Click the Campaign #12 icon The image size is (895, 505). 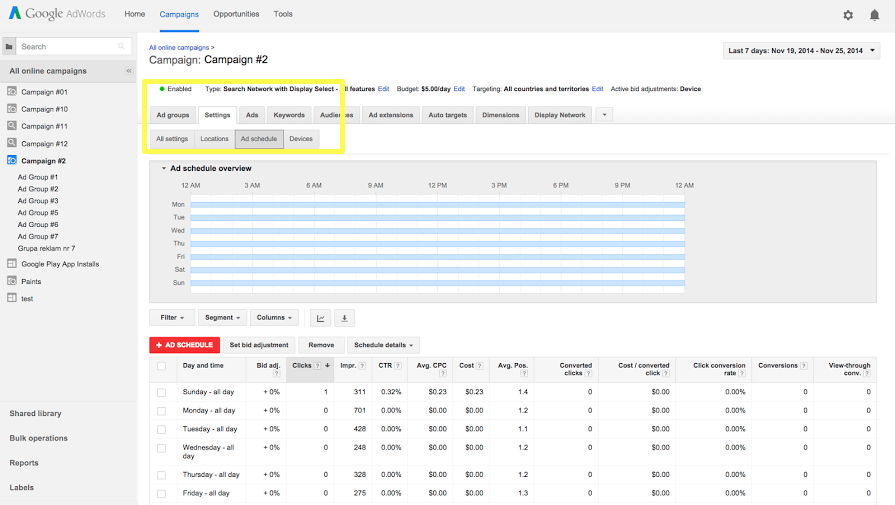pyautogui.click(x=11, y=143)
